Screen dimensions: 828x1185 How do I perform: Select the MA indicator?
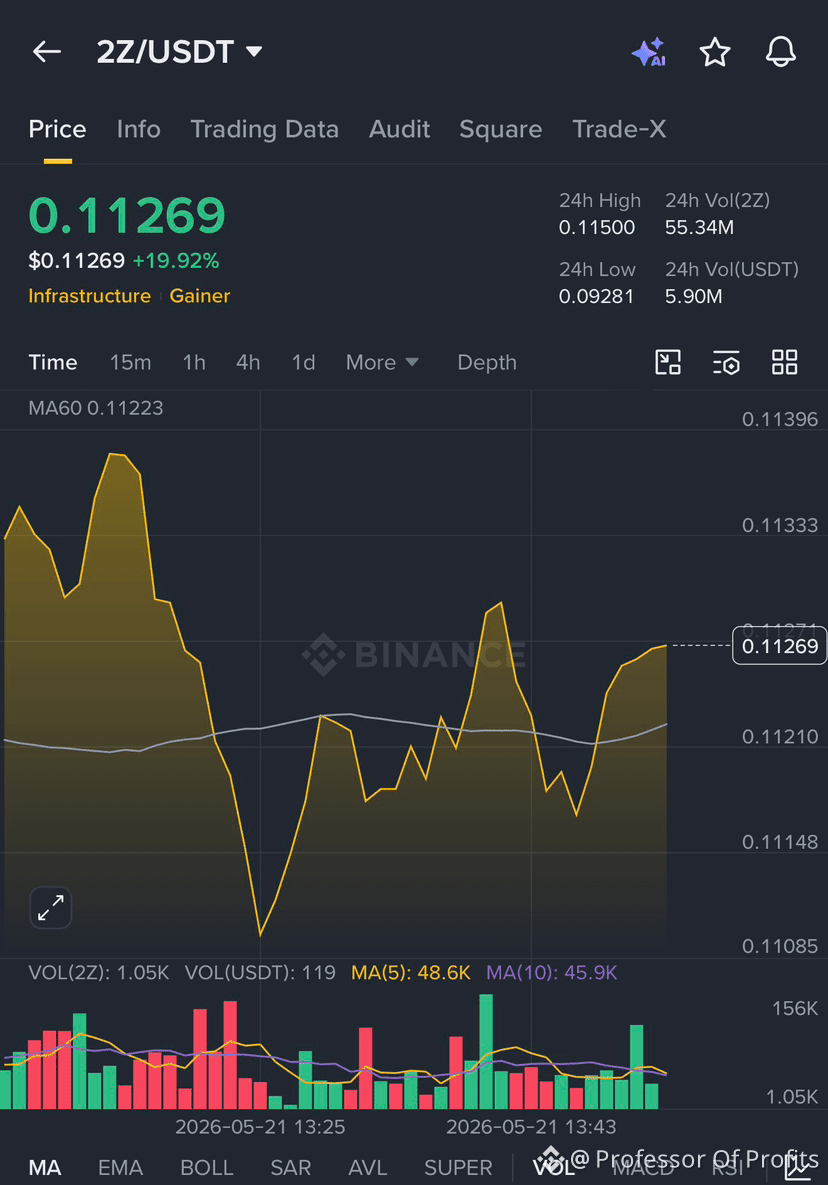[x=45, y=1168]
